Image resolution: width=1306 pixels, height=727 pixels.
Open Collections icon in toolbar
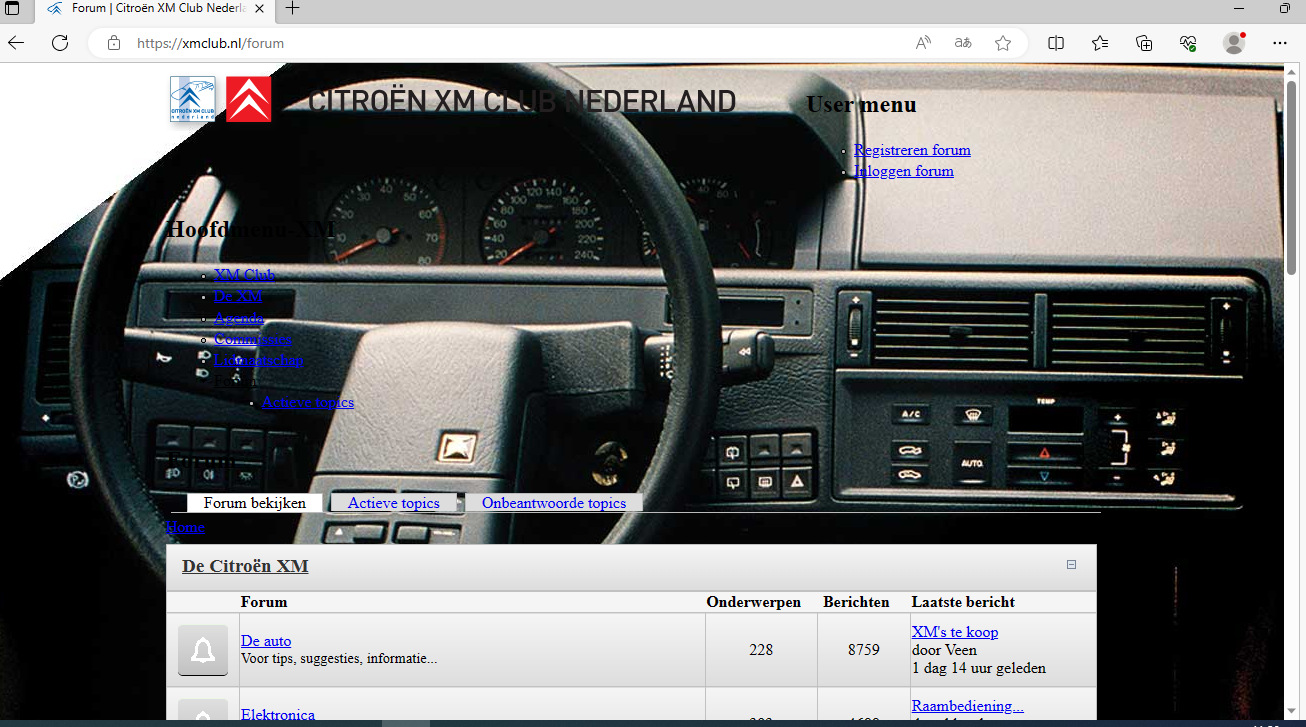[x=1144, y=43]
